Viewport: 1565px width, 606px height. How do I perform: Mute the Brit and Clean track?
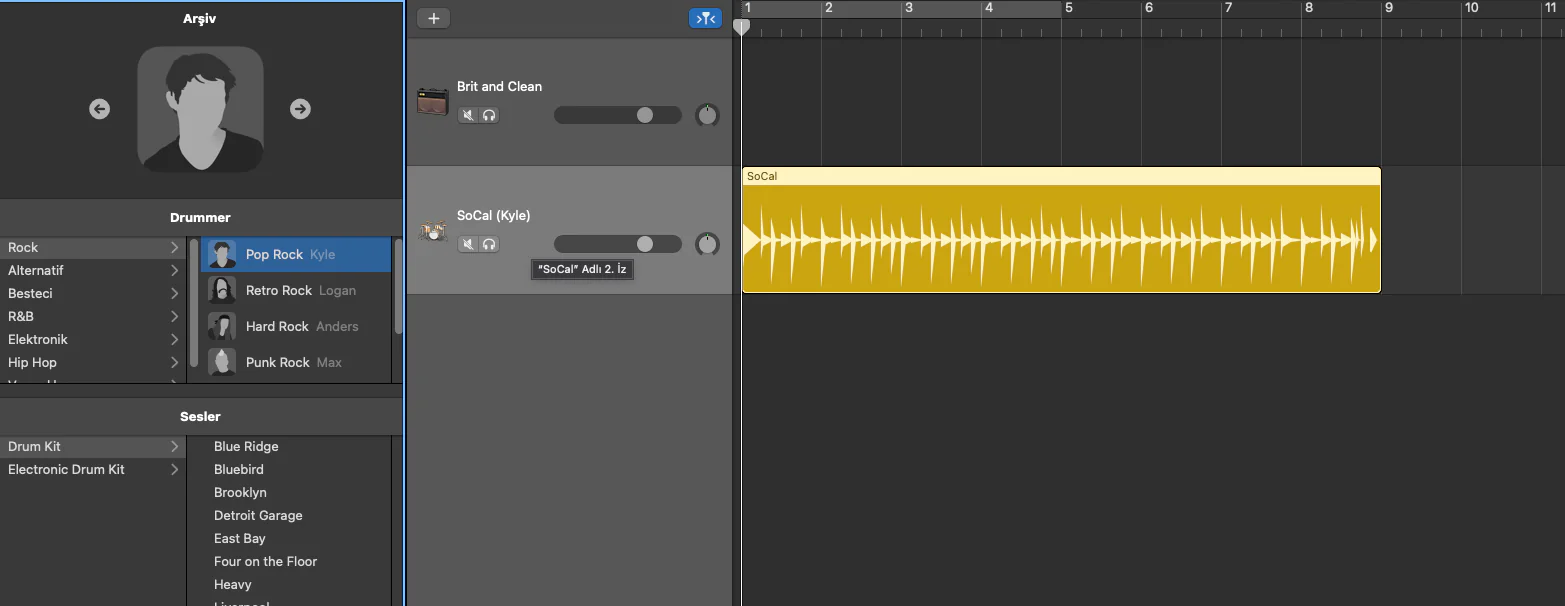pos(468,115)
